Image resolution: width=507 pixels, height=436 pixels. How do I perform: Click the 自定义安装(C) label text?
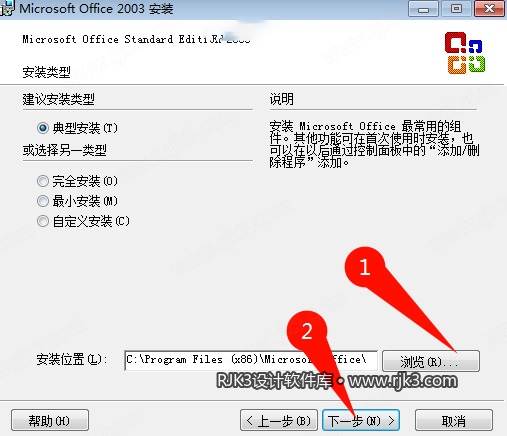tap(91, 221)
